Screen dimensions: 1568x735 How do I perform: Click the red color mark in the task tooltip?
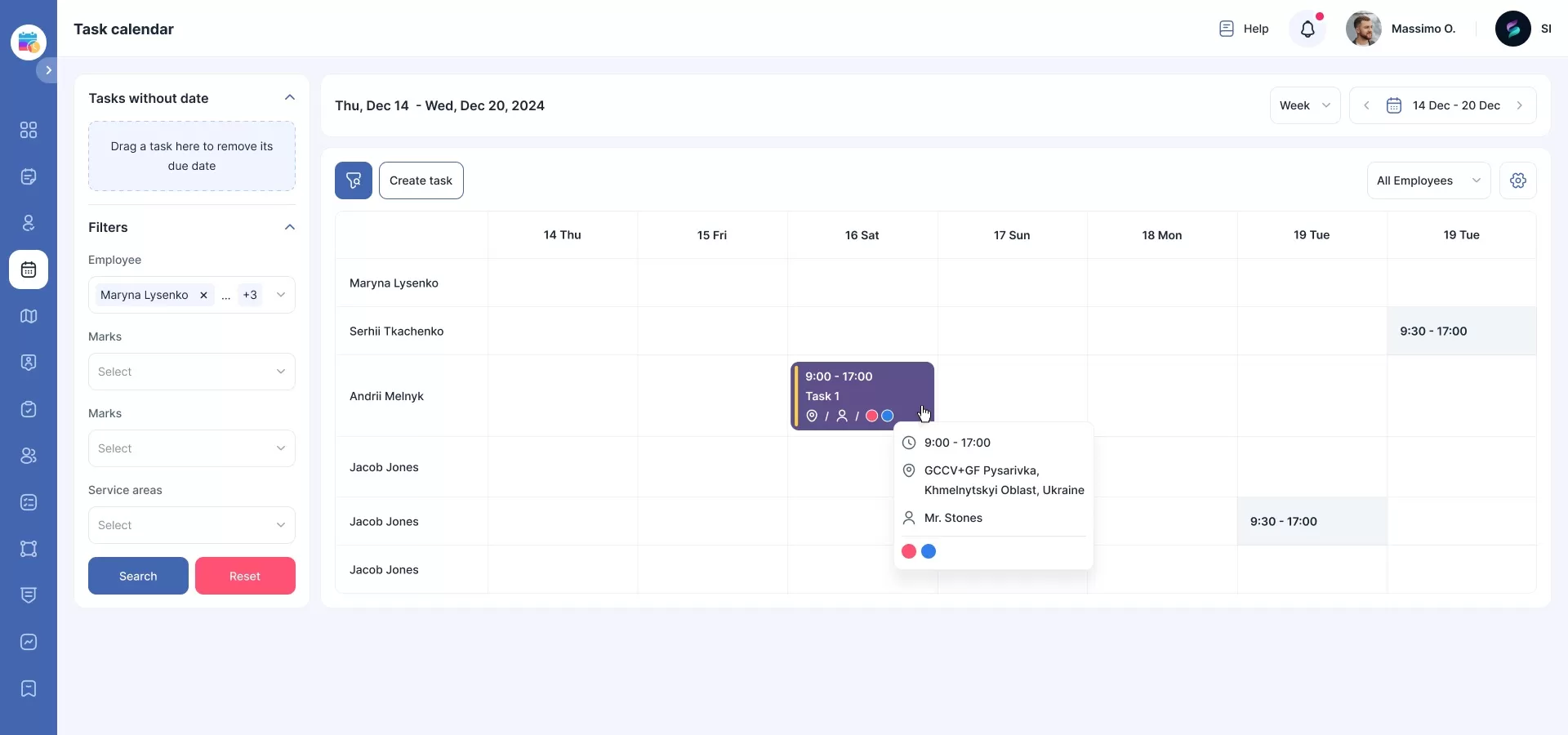click(x=909, y=551)
